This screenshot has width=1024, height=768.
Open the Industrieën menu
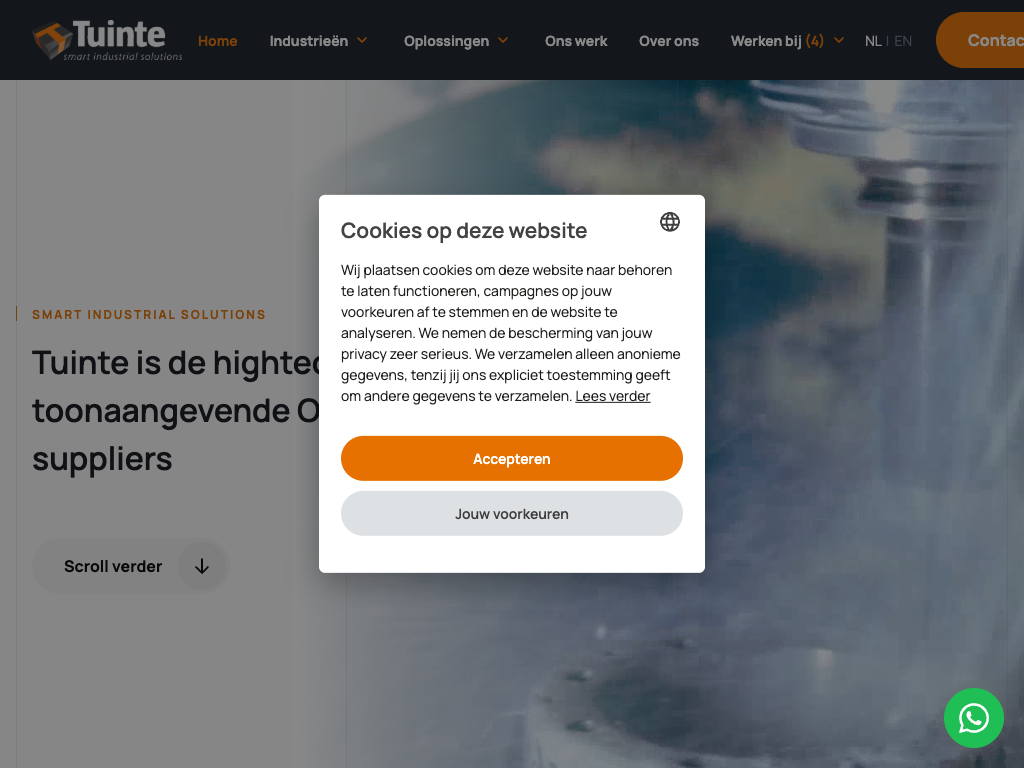click(309, 41)
